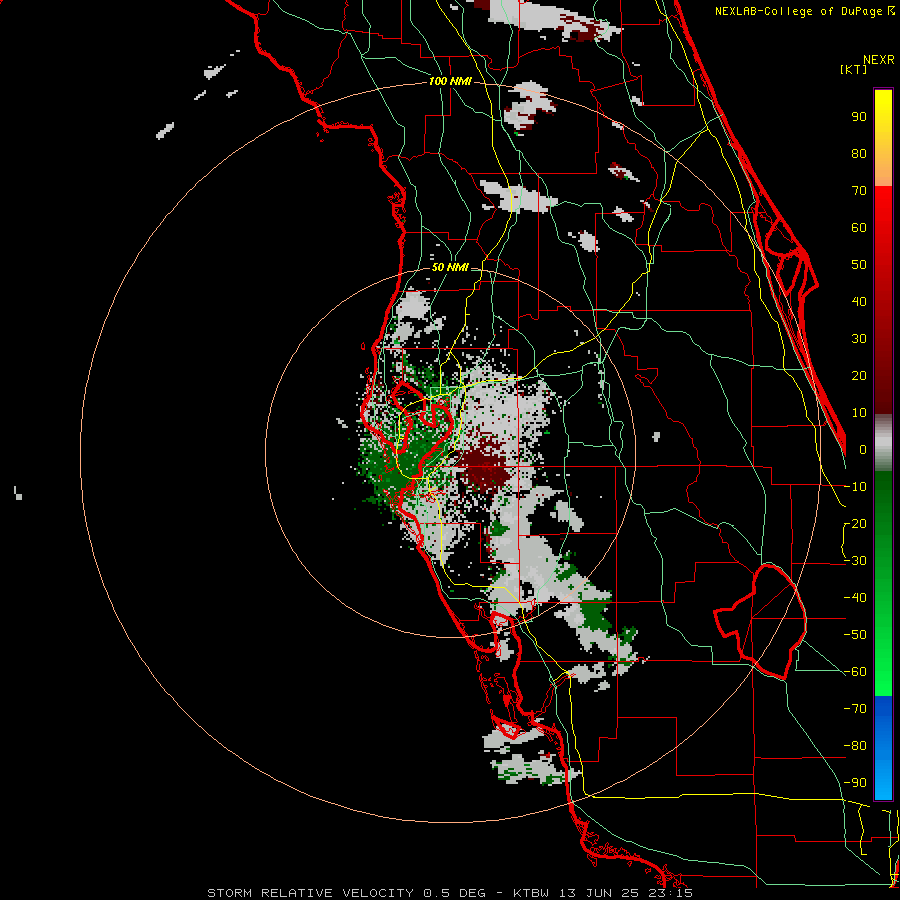The height and width of the screenshot is (900, 900).
Task: Click the 0 value on velocity scale
Action: (x=863, y=449)
